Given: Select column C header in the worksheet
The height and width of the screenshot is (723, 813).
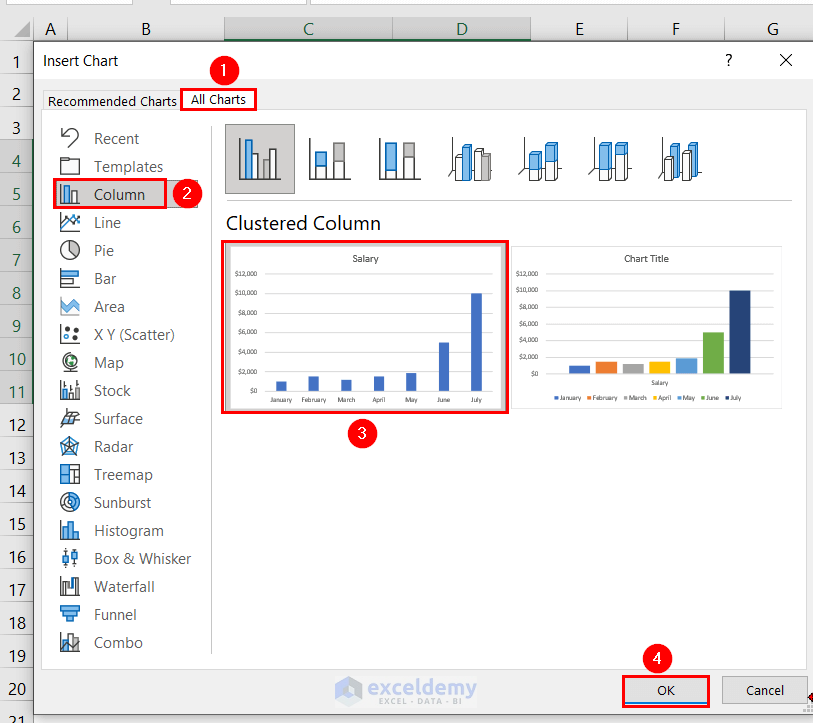Looking at the screenshot, I should pos(309,29).
